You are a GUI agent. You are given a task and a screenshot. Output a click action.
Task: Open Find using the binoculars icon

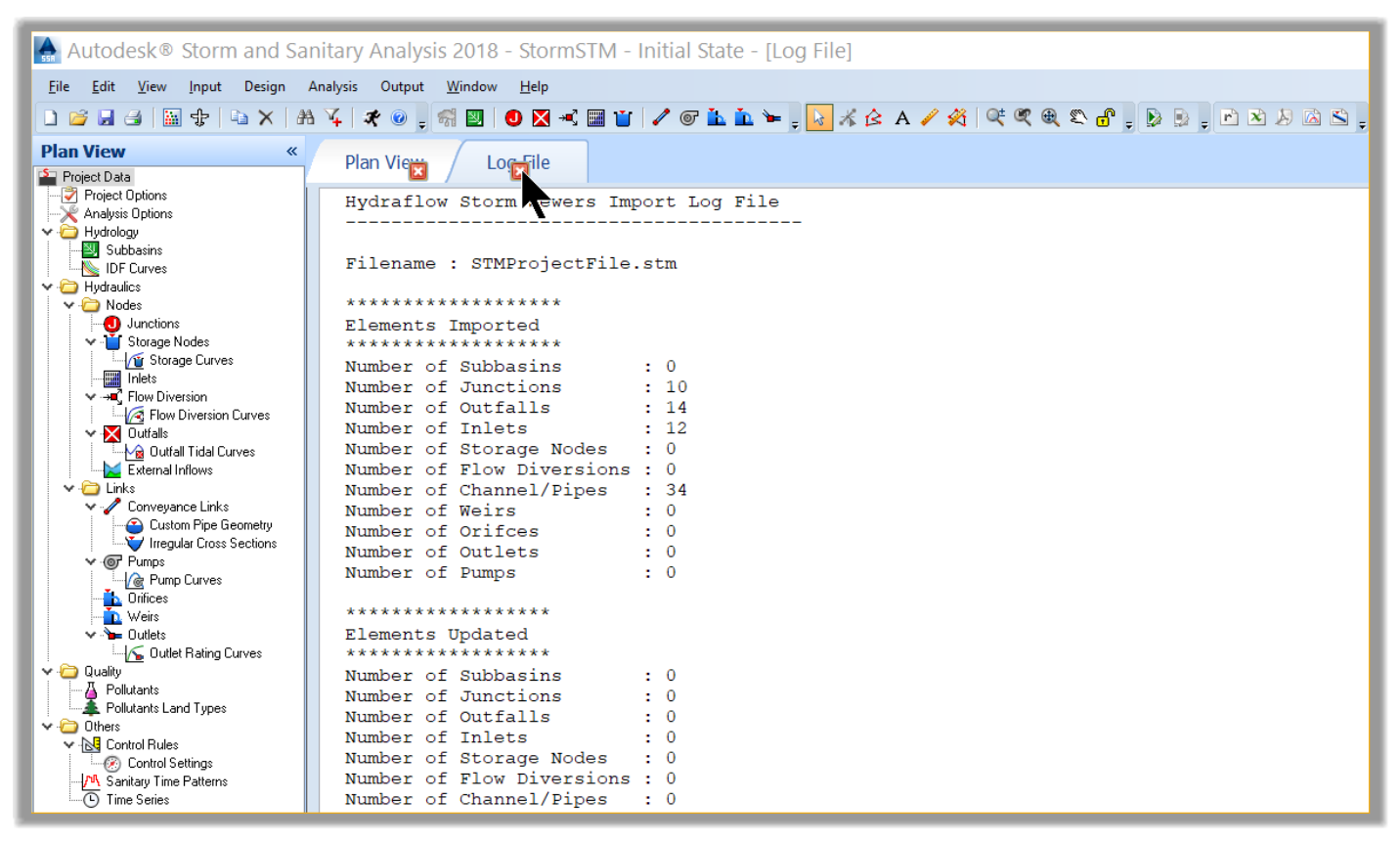(305, 118)
